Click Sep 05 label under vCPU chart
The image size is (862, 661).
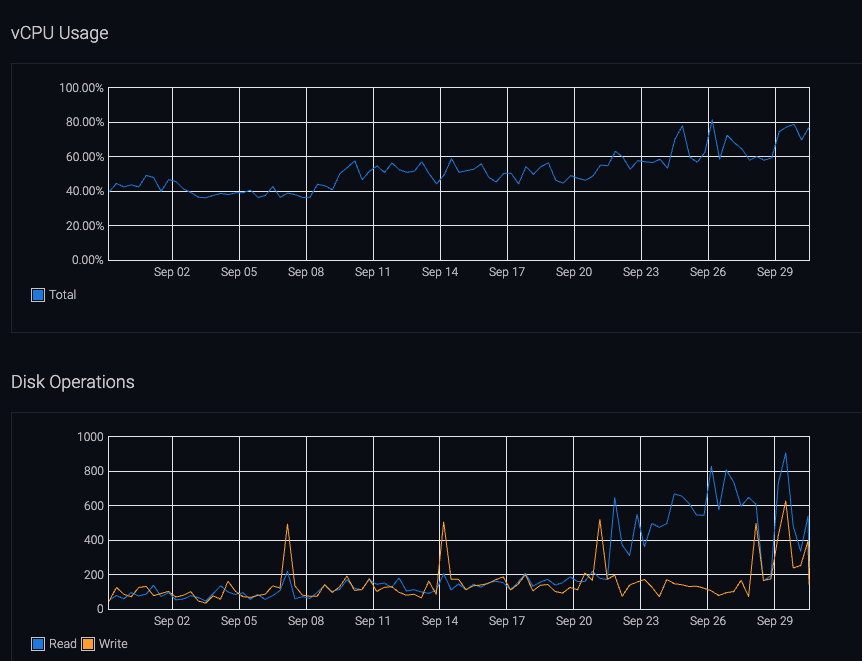(239, 272)
